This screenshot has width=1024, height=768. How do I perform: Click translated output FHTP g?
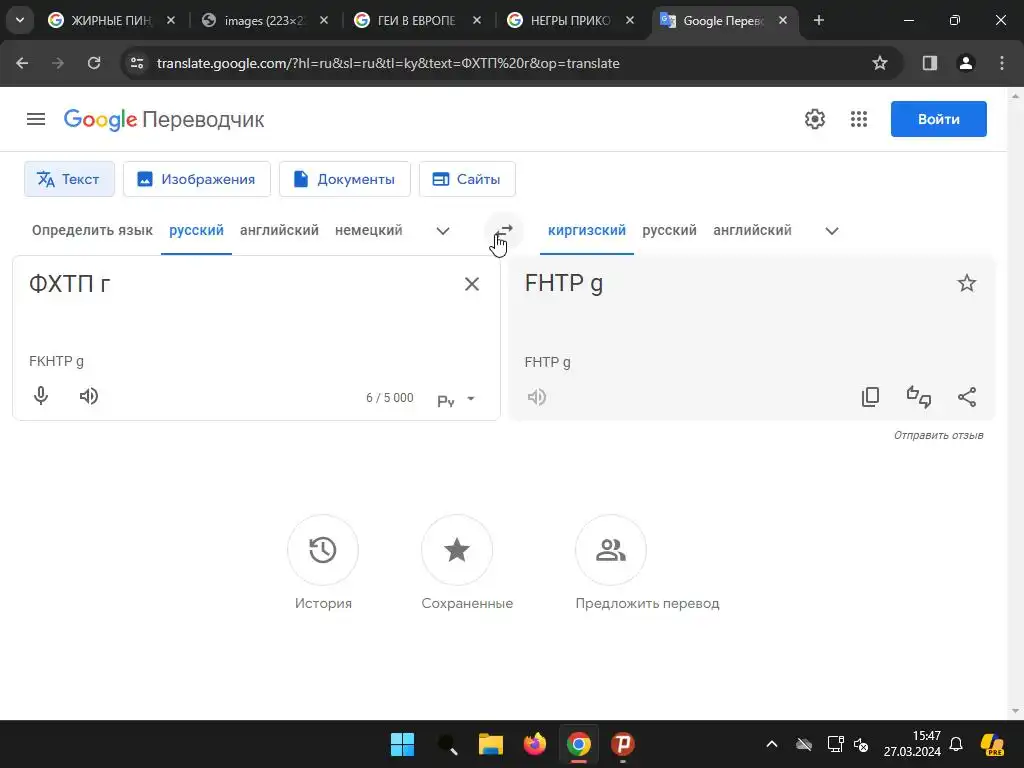(x=564, y=283)
